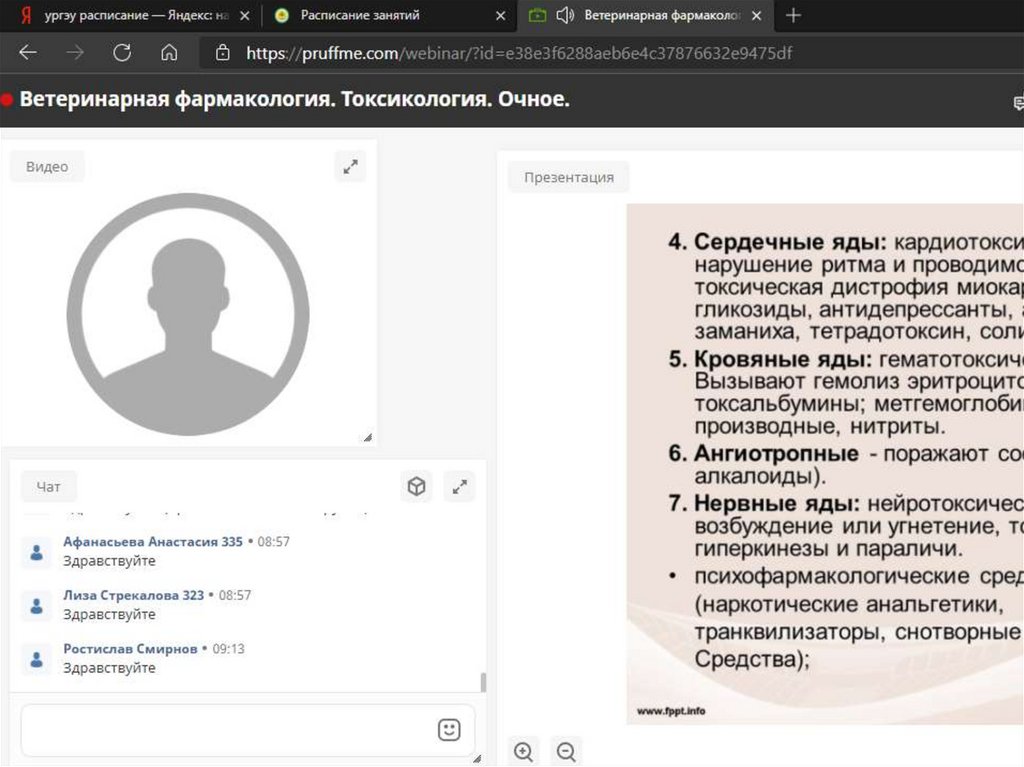Click the Чат panel label
Image resolution: width=1024 pixels, height=767 pixels.
48,487
